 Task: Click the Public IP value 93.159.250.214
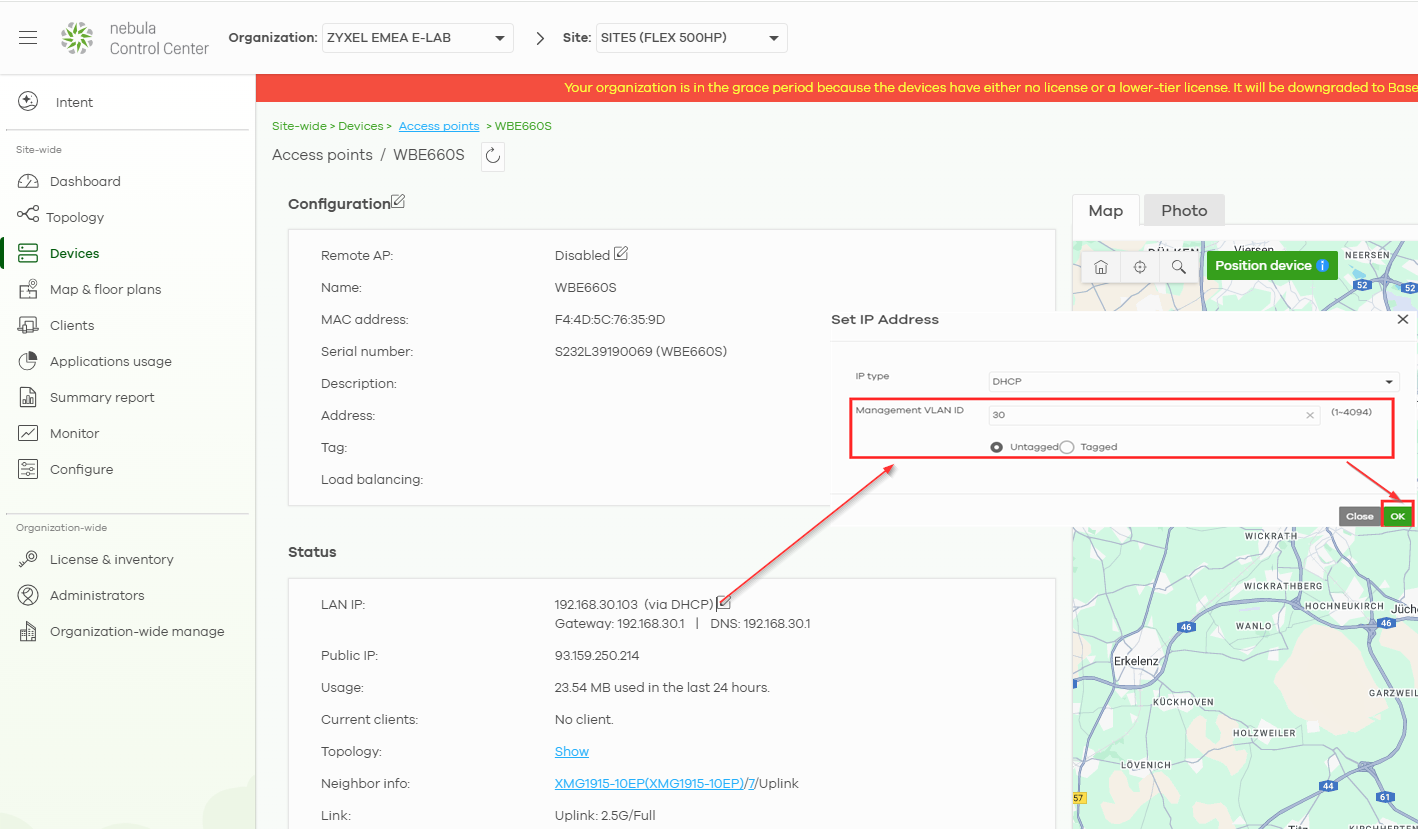tap(597, 655)
